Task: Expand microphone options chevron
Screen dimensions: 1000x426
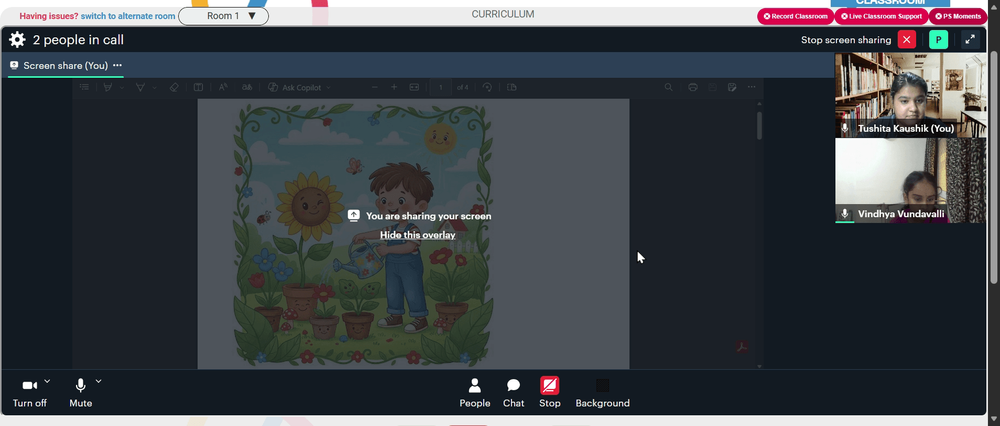Action: [x=98, y=381]
